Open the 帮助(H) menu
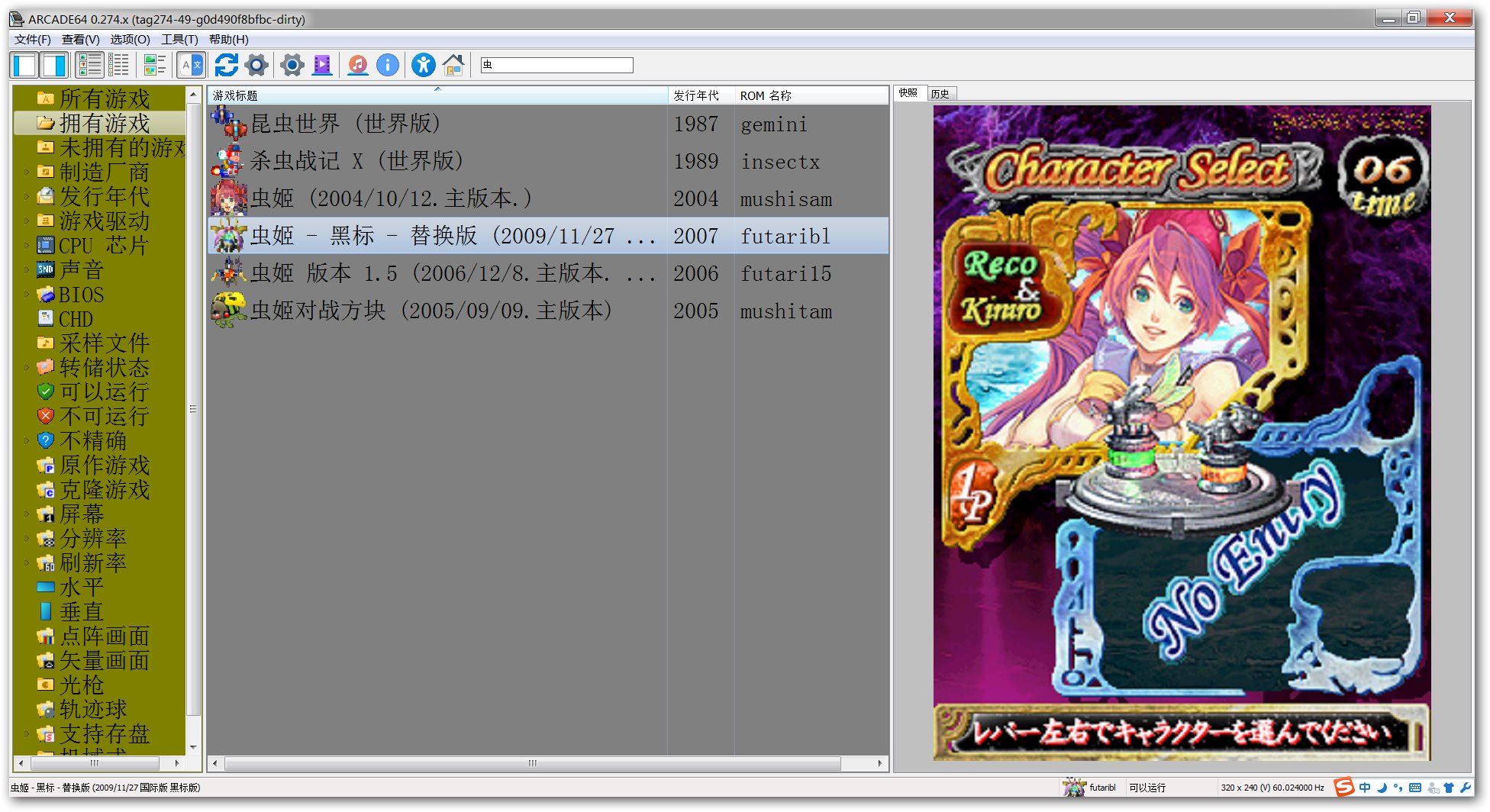This screenshot has width=1490, height=812. 228,40
